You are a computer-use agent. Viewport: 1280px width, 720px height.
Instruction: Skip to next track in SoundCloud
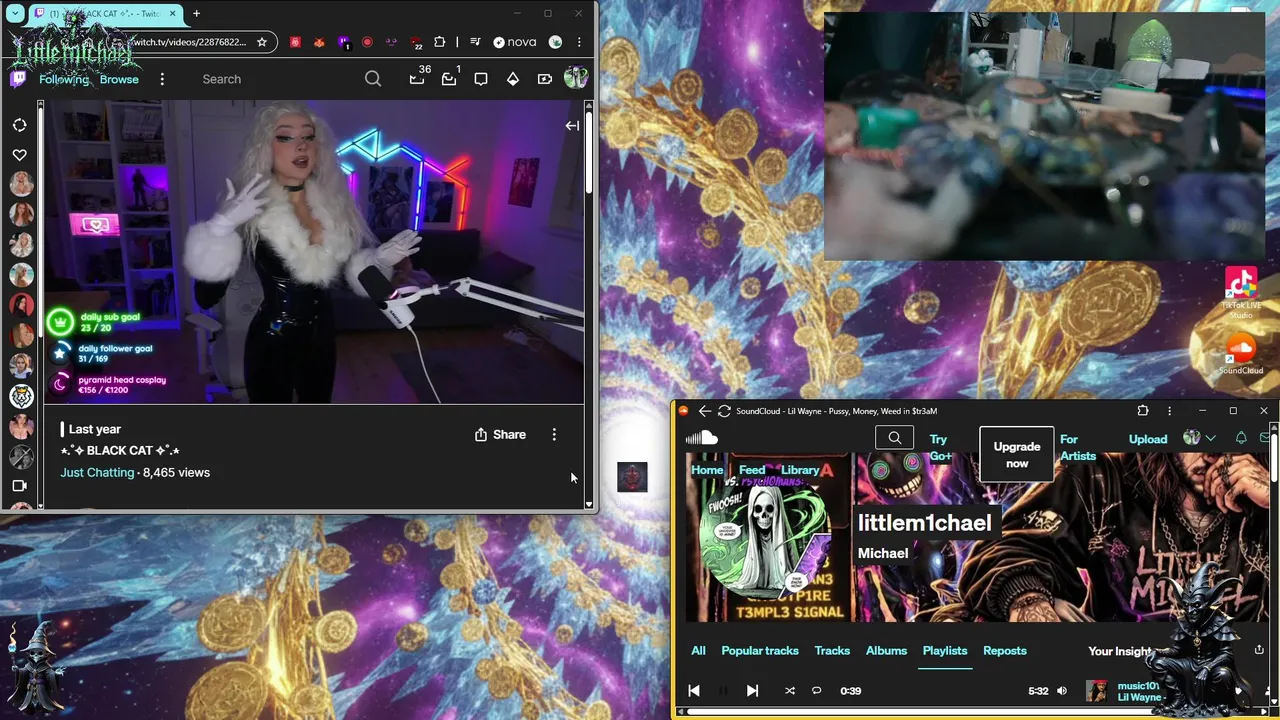click(x=752, y=691)
